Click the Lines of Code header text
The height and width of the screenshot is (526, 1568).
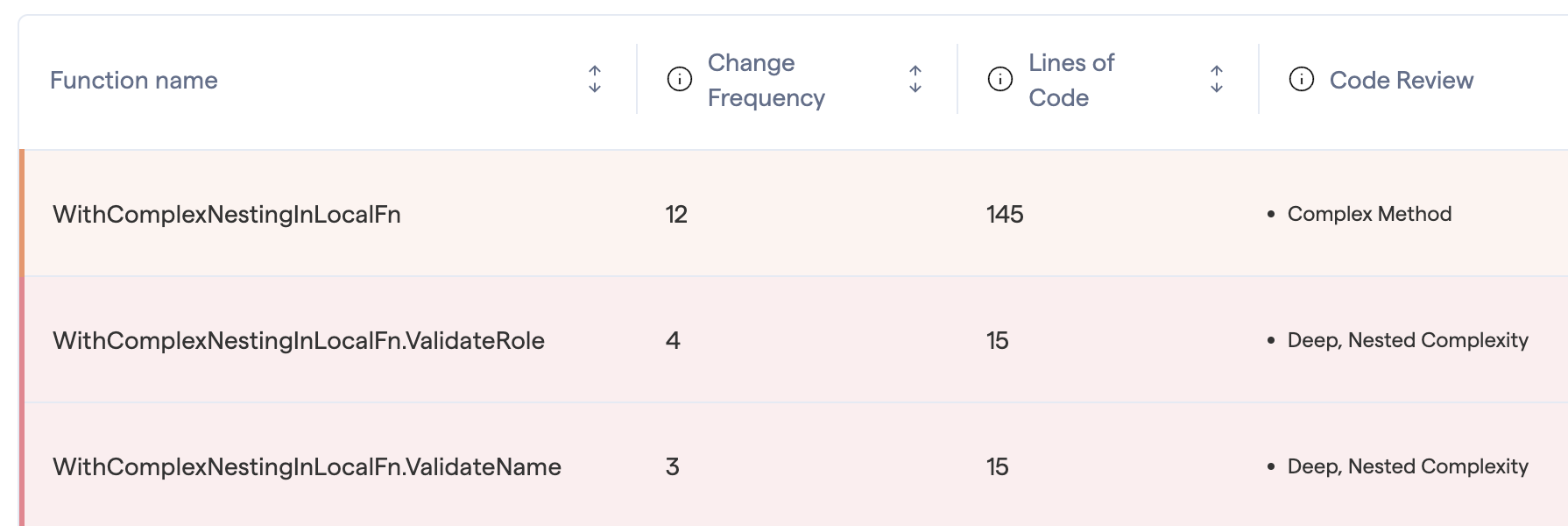point(1070,81)
